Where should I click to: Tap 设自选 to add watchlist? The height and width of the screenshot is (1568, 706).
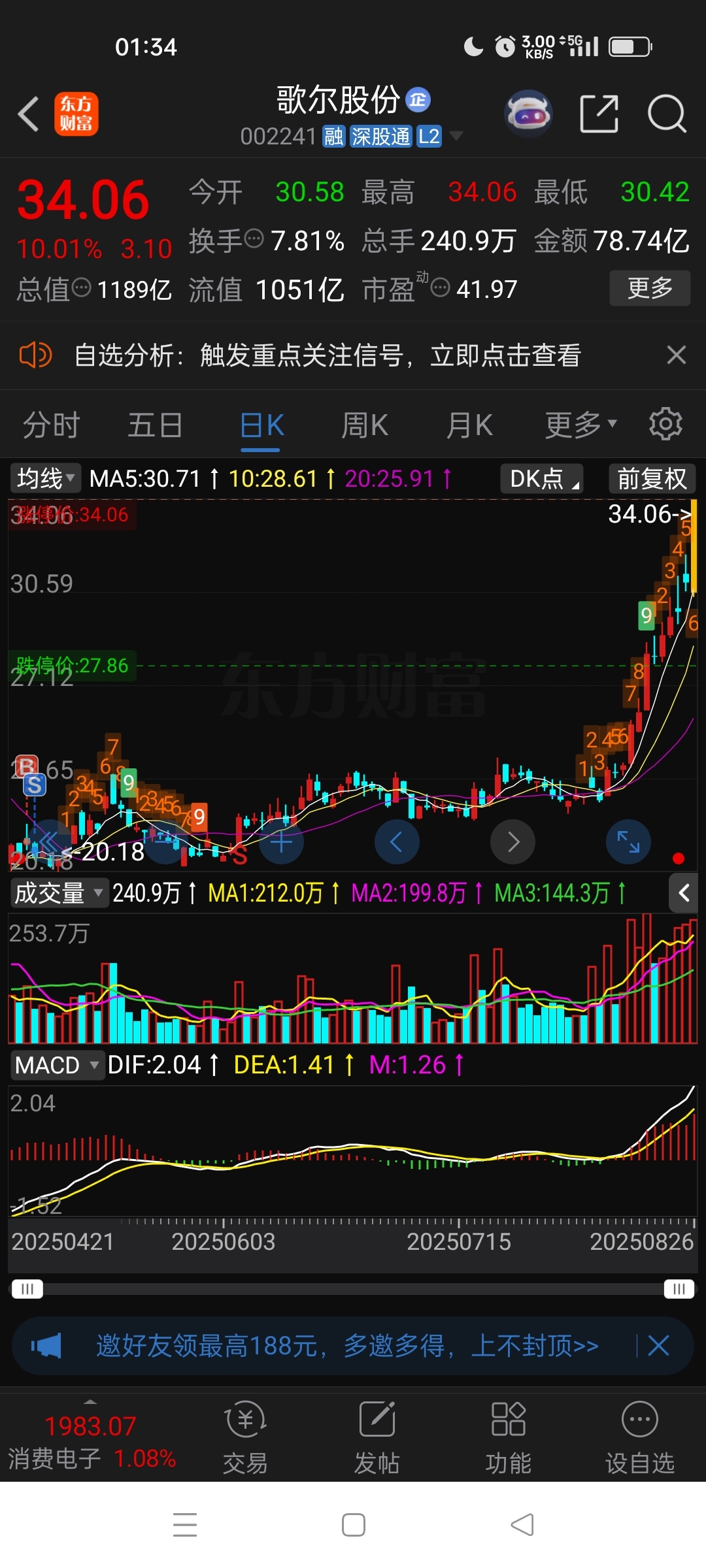point(640,1437)
